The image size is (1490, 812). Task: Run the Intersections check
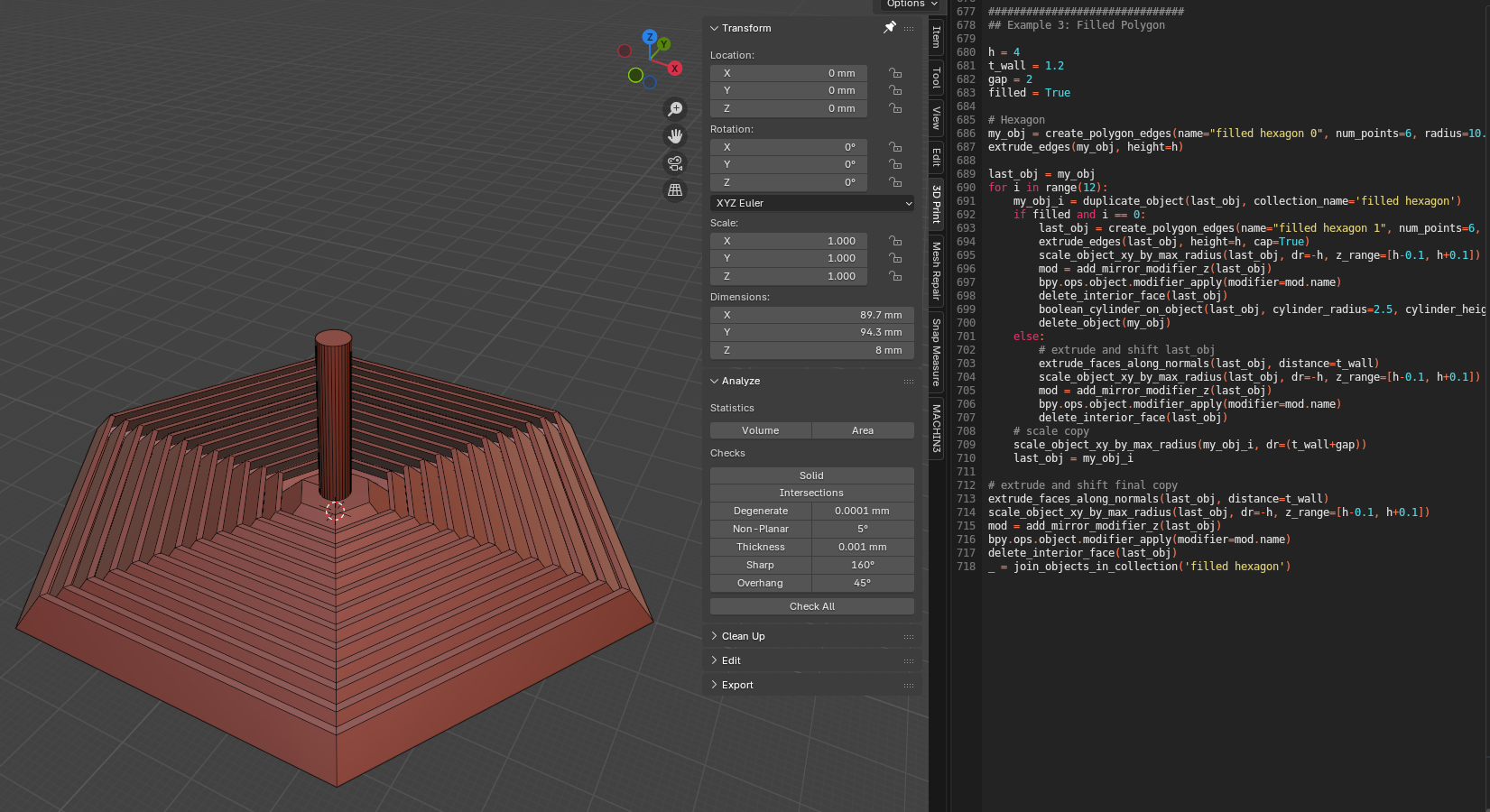812,493
